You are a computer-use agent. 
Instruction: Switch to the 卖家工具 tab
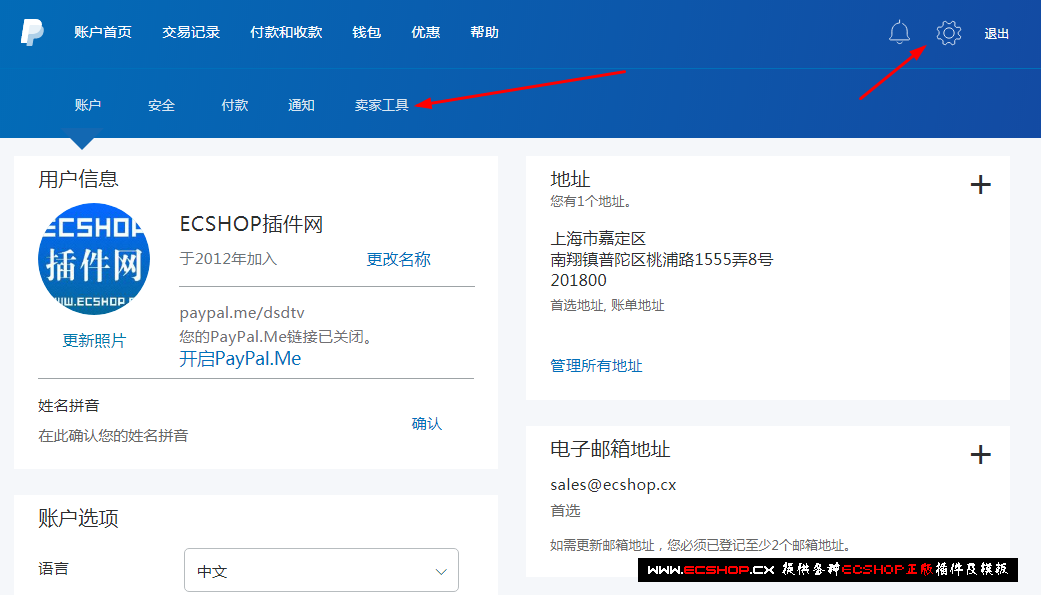pos(382,105)
